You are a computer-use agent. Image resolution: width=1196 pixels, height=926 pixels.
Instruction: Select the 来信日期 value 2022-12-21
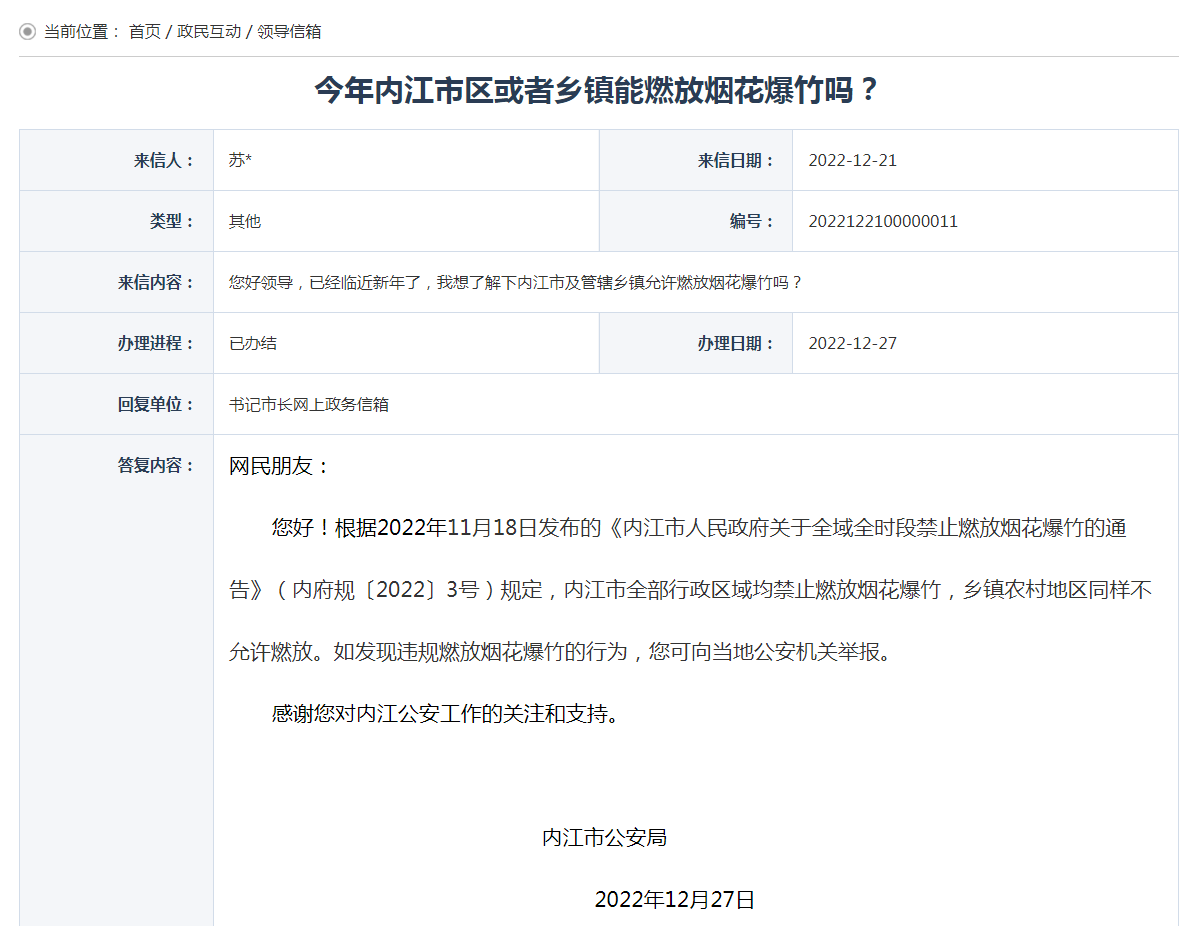click(852, 160)
